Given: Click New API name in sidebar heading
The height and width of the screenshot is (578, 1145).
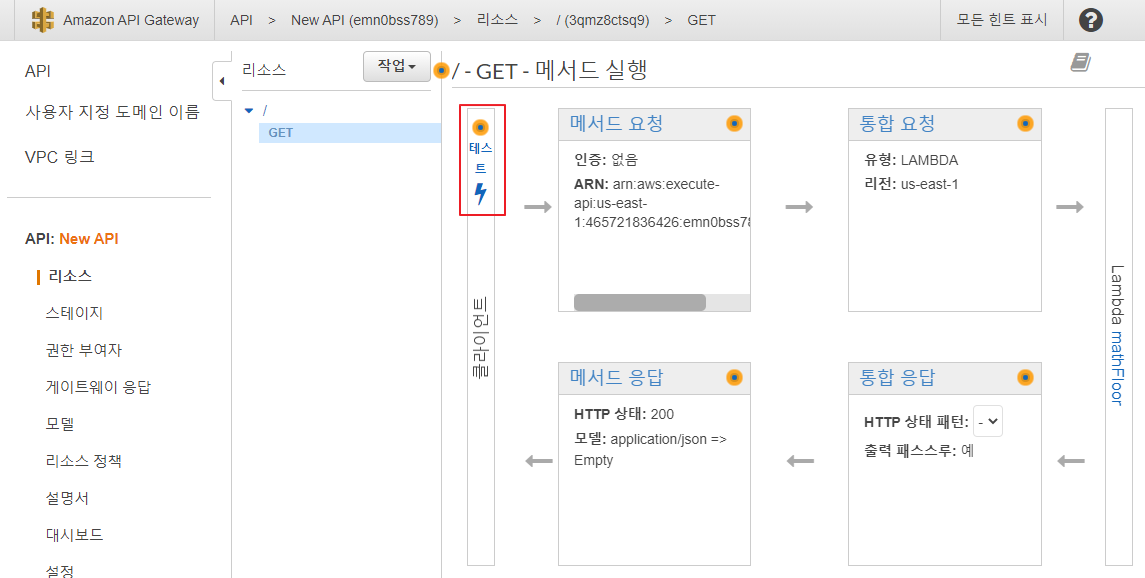Looking at the screenshot, I should click(88, 239).
